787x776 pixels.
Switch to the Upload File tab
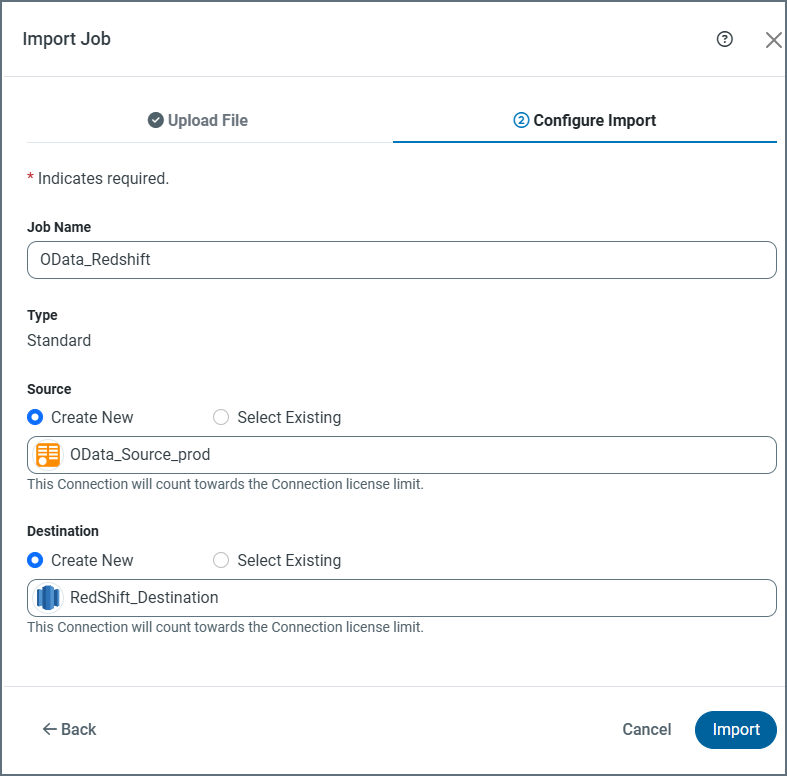point(198,120)
